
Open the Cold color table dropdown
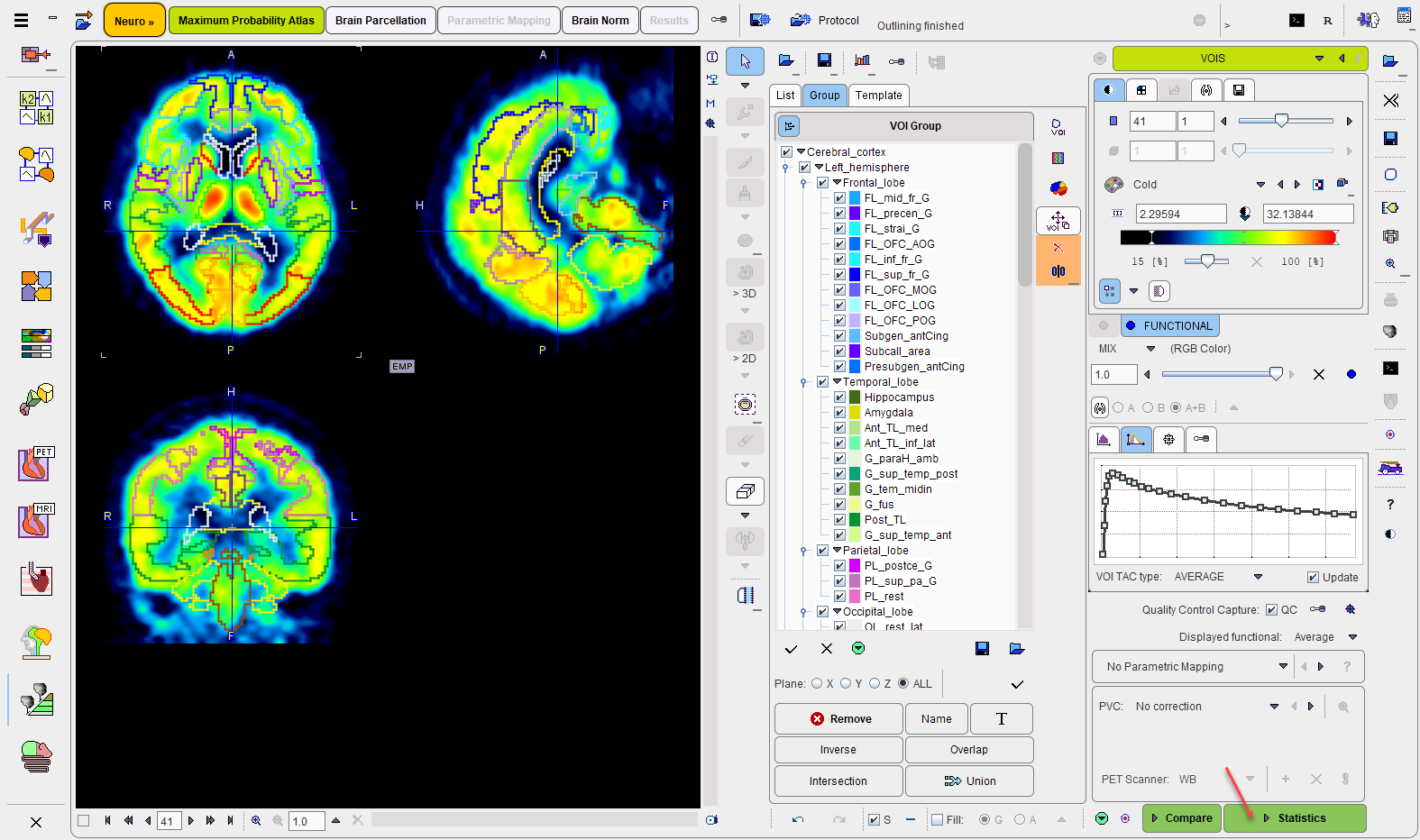(x=1260, y=185)
